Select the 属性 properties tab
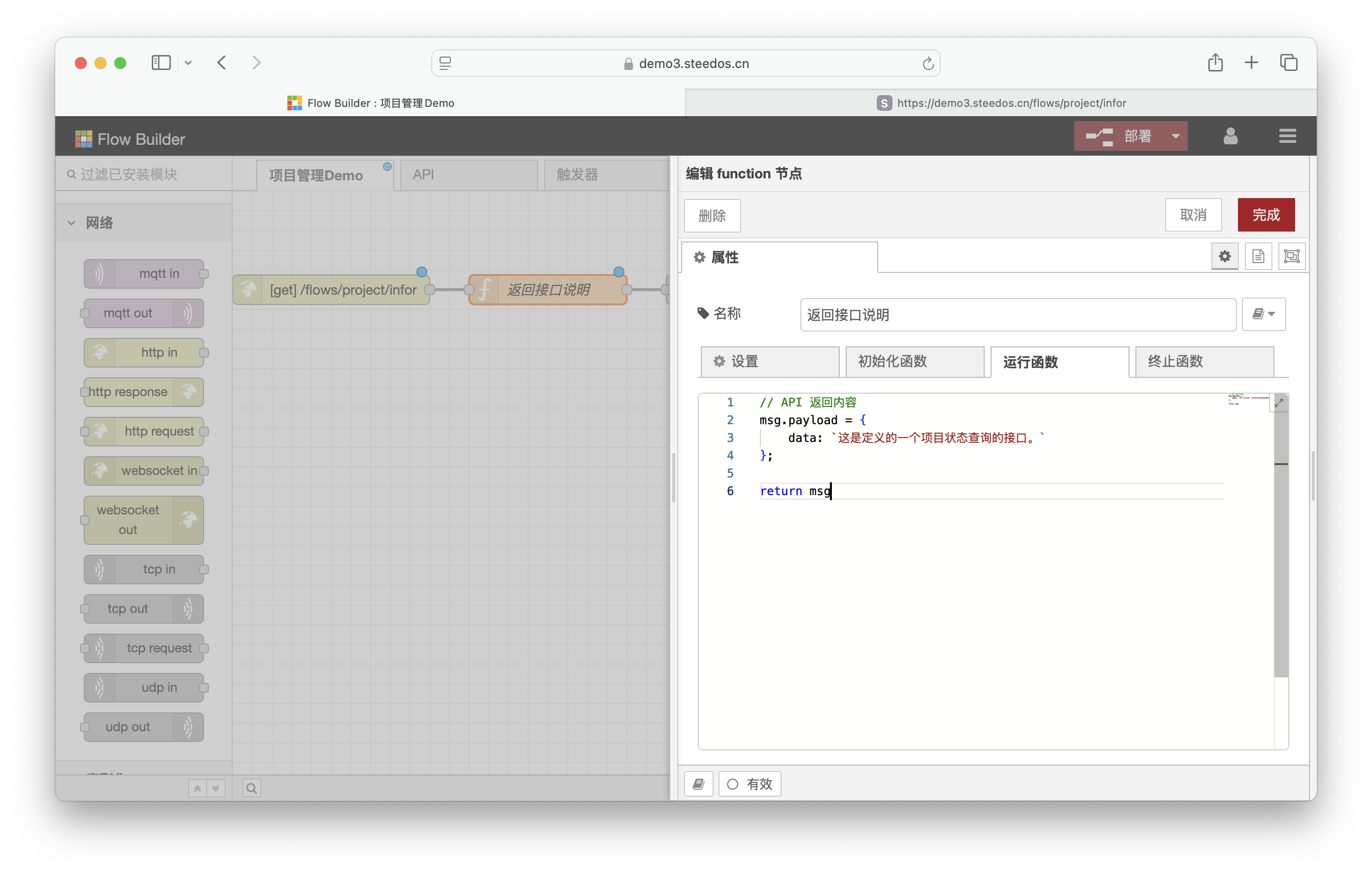 tap(779, 257)
